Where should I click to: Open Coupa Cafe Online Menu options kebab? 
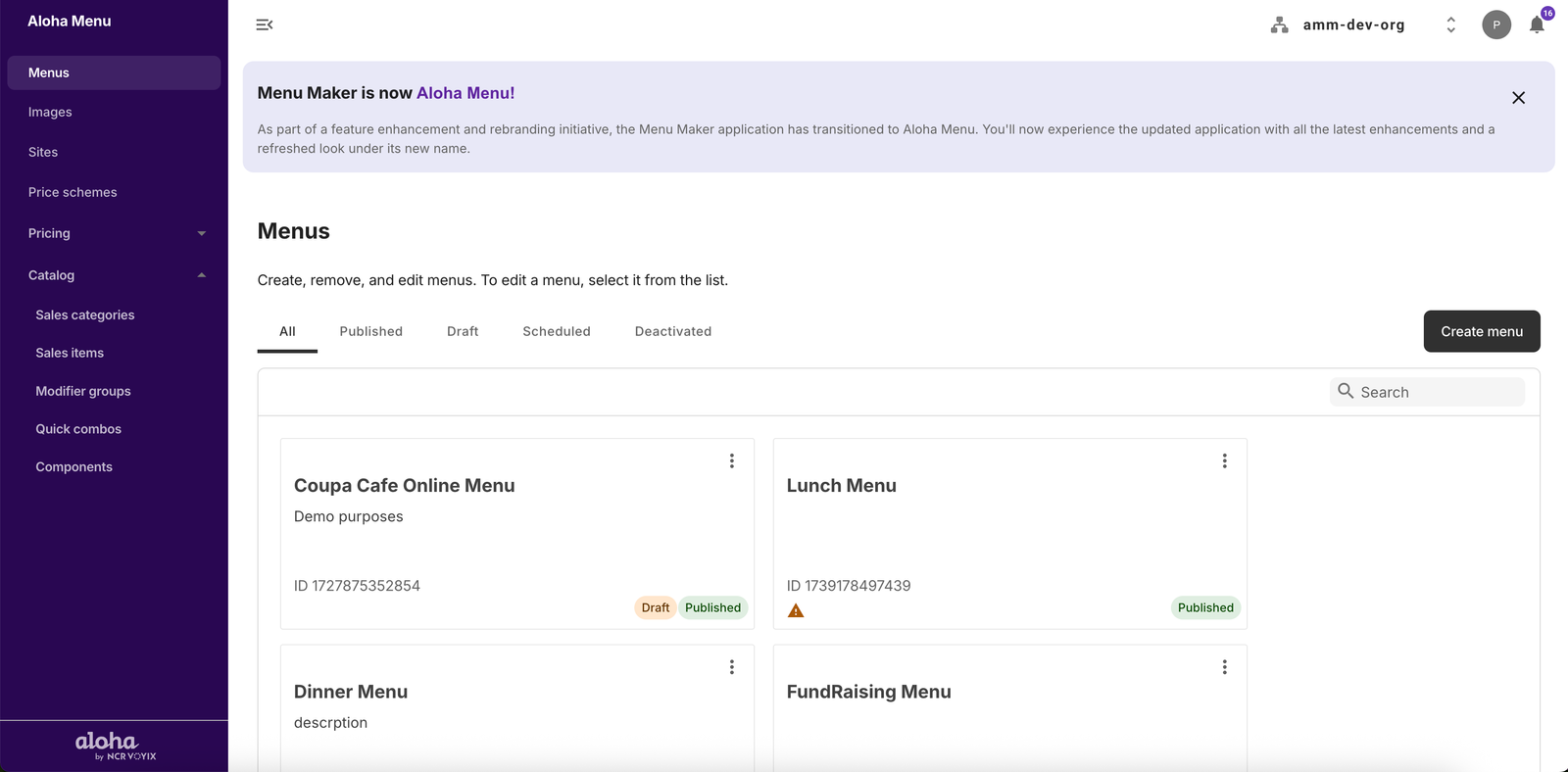point(731,460)
